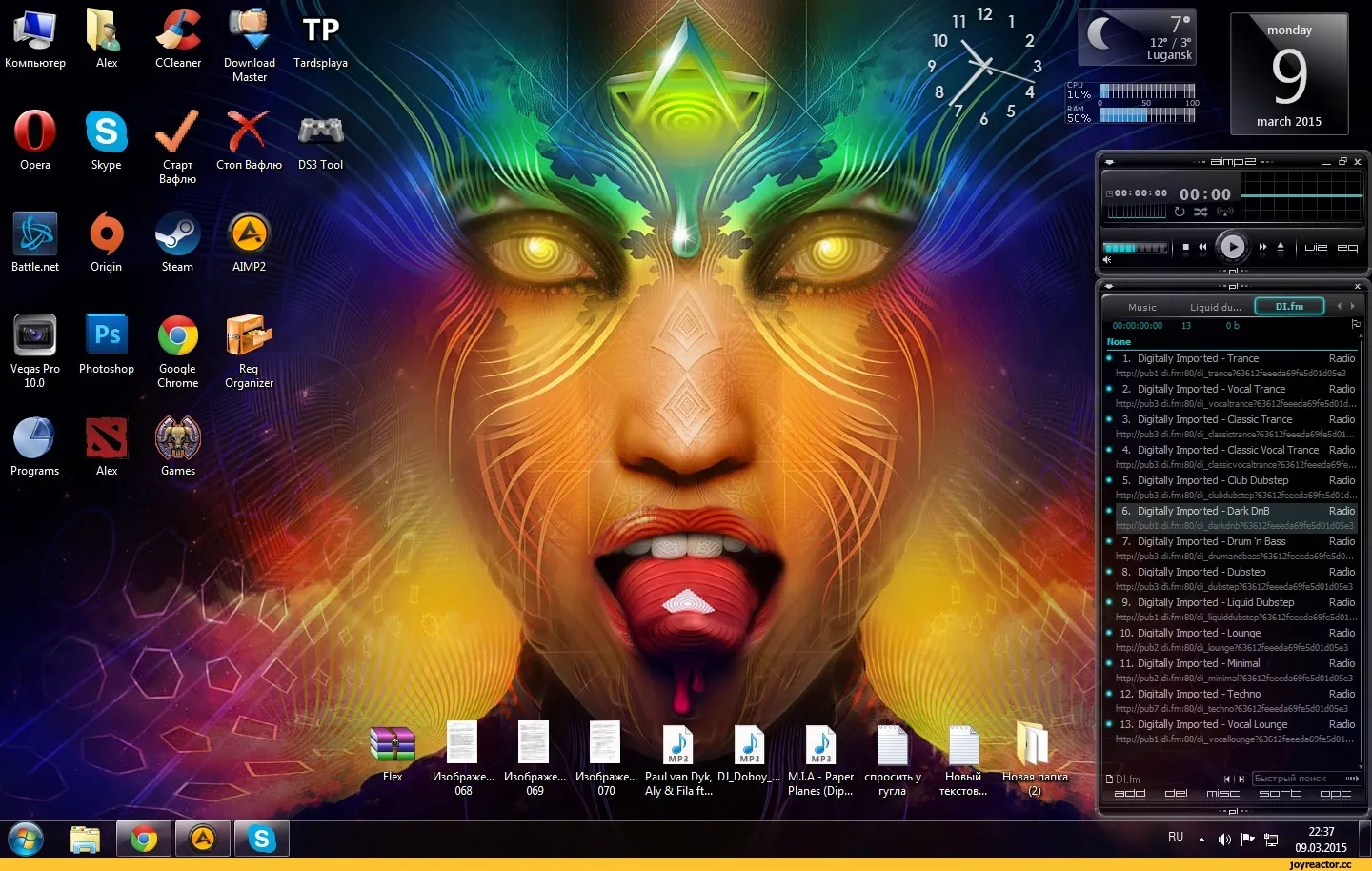
Task: Open the Elex archive on desktop
Action: (x=393, y=753)
